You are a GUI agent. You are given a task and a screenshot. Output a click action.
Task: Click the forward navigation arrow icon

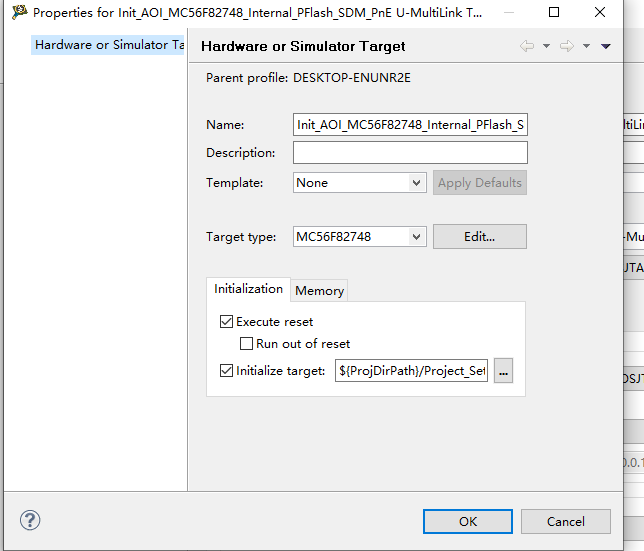pos(567,46)
